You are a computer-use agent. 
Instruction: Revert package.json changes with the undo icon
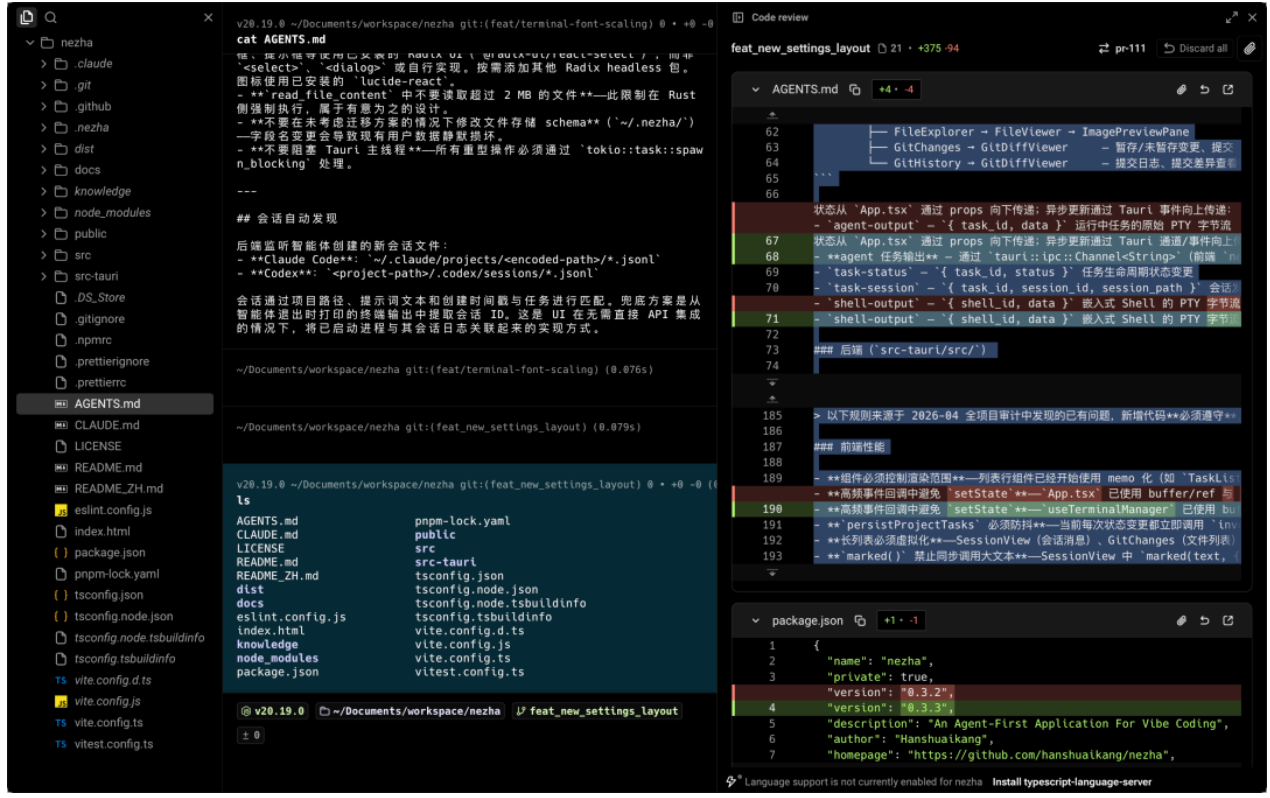[x=1204, y=621]
